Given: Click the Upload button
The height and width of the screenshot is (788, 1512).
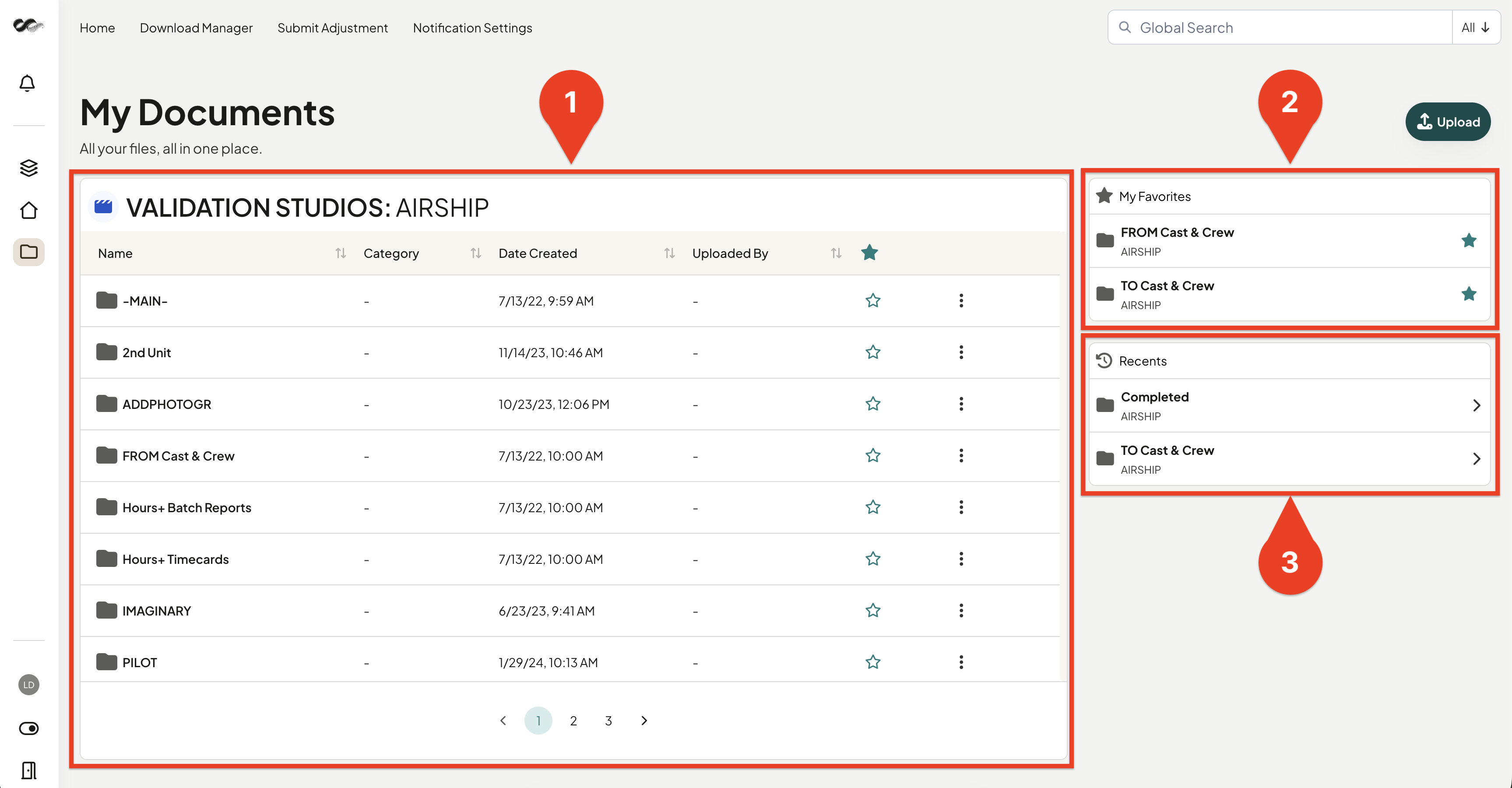Looking at the screenshot, I should point(1448,122).
